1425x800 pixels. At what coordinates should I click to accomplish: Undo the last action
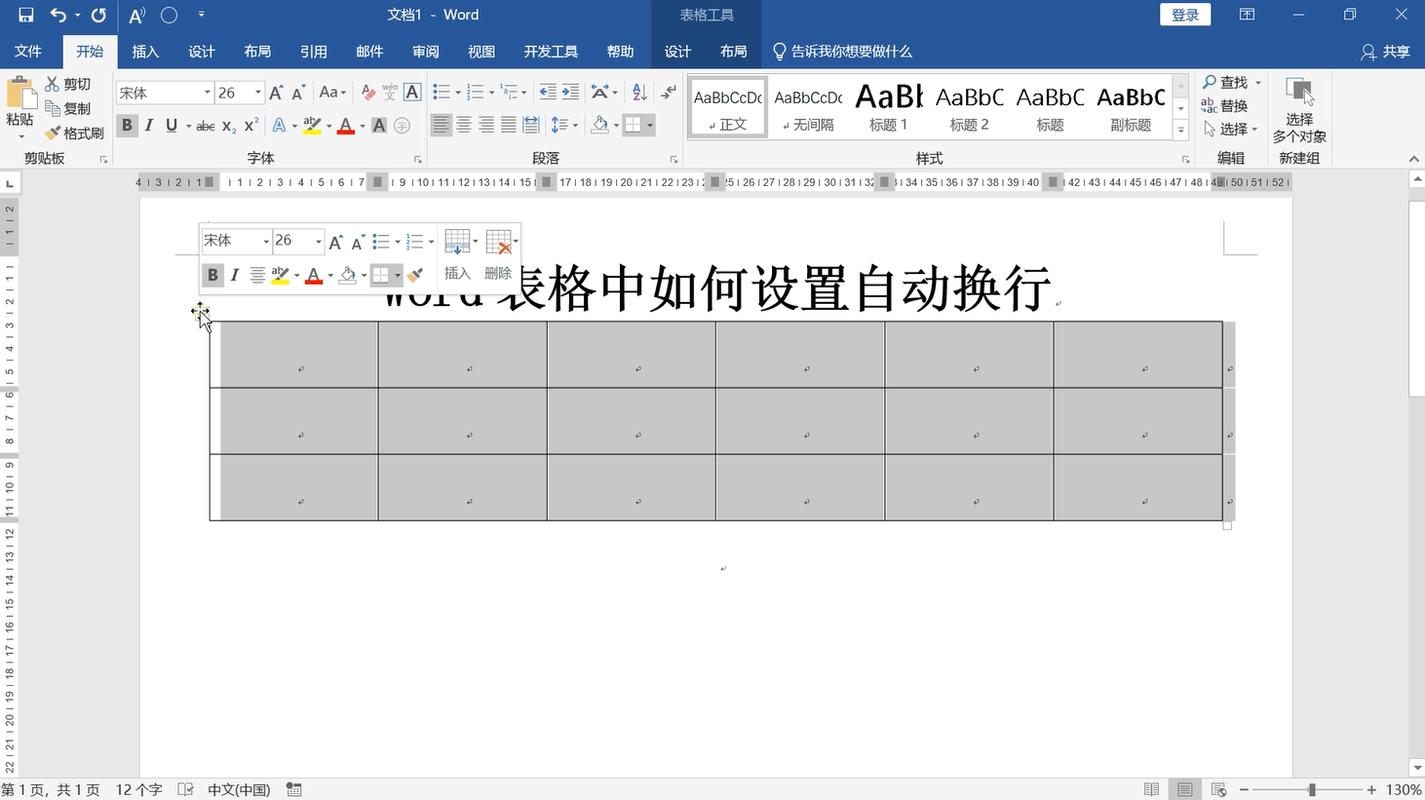tap(58, 15)
